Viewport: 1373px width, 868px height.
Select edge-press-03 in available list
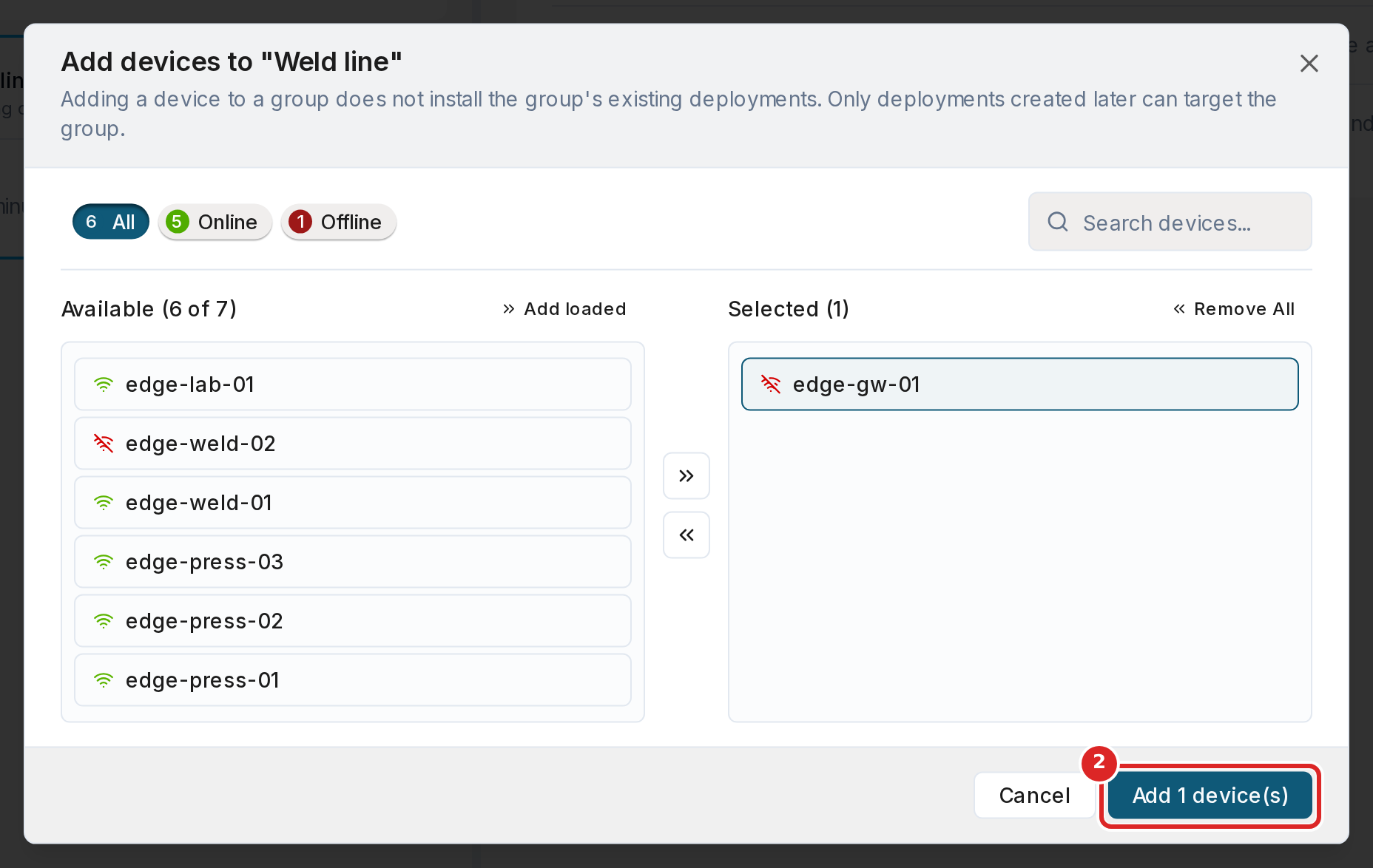pos(353,562)
